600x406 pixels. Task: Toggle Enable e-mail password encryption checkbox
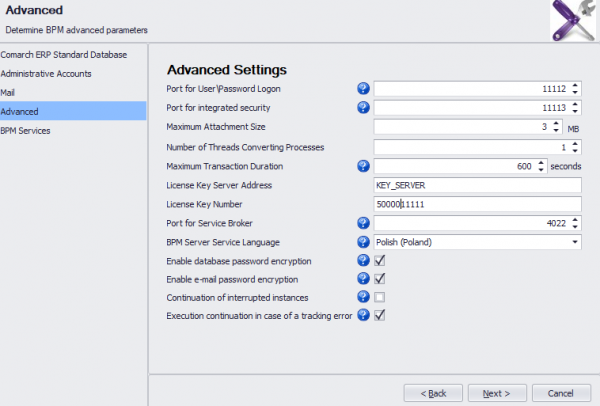click(x=380, y=279)
